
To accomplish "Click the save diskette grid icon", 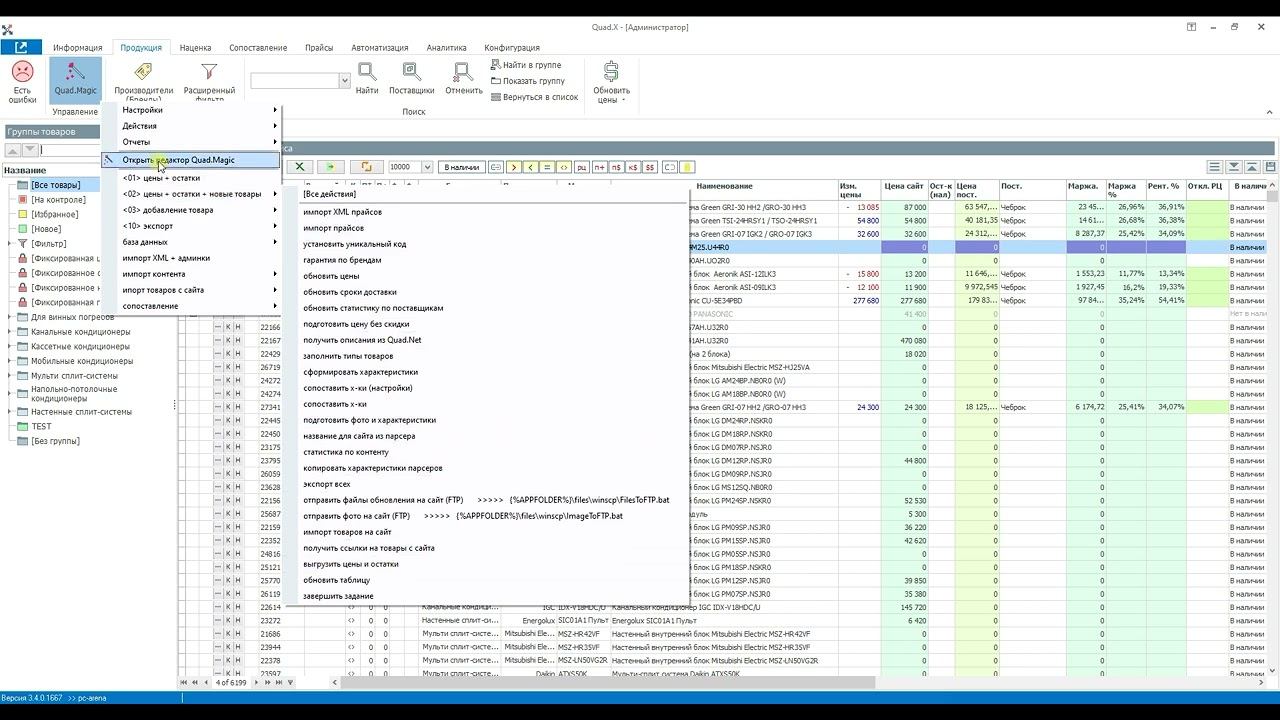I will [x=1271, y=167].
